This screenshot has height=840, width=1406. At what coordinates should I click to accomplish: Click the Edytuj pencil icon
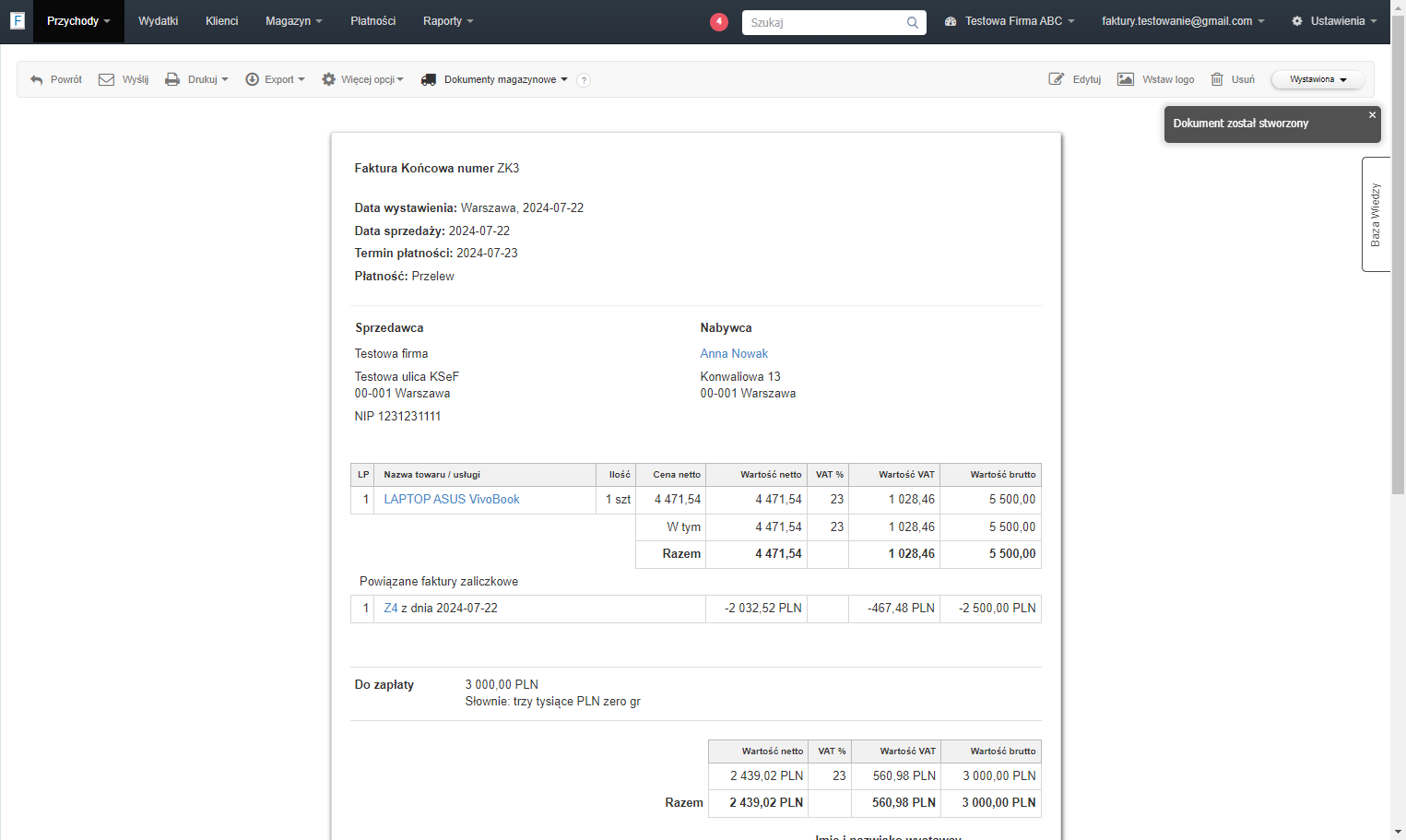1057,79
